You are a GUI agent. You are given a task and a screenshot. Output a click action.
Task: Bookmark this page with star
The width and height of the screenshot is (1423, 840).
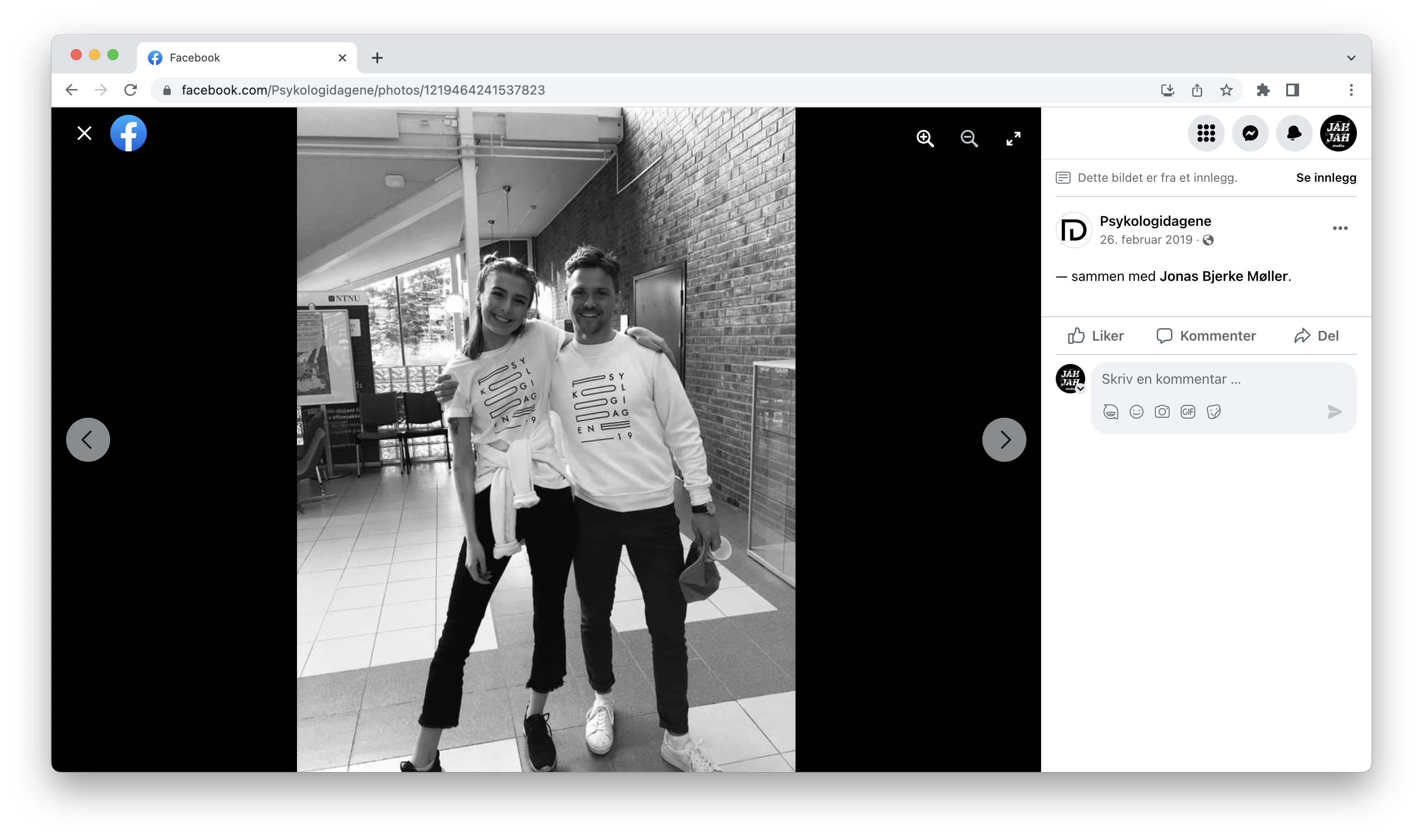1226,90
